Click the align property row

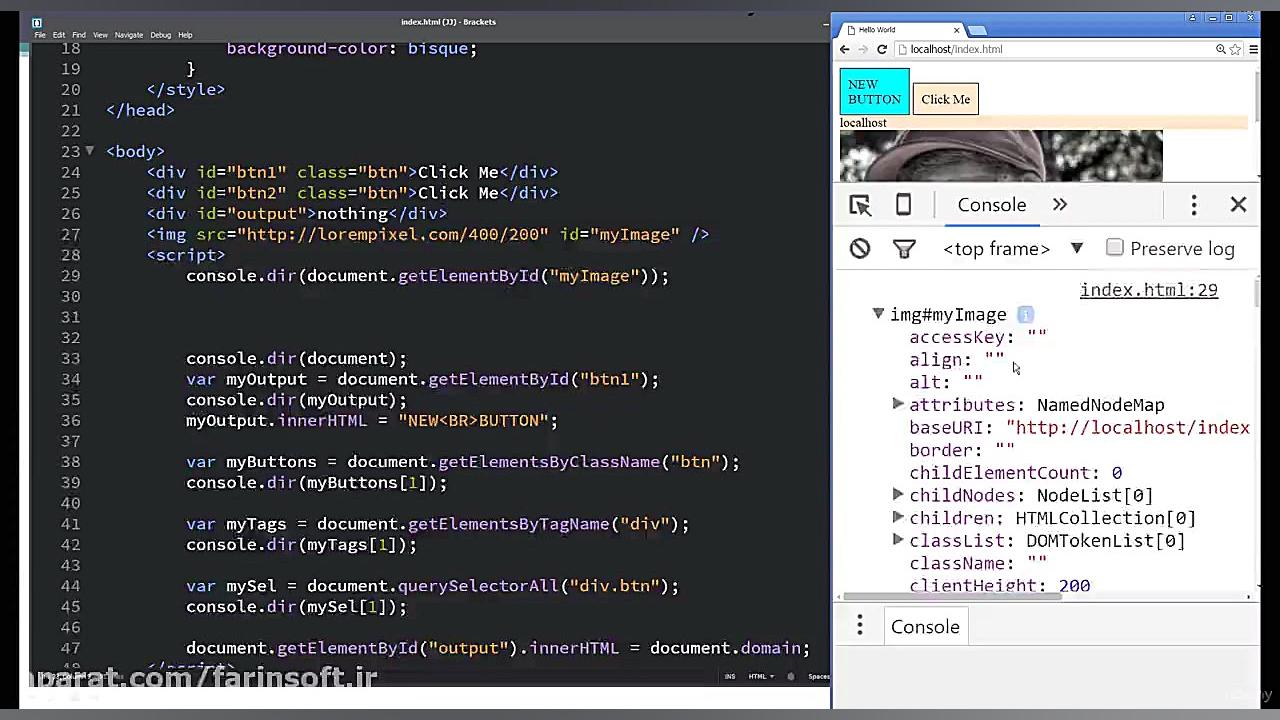click(957, 359)
